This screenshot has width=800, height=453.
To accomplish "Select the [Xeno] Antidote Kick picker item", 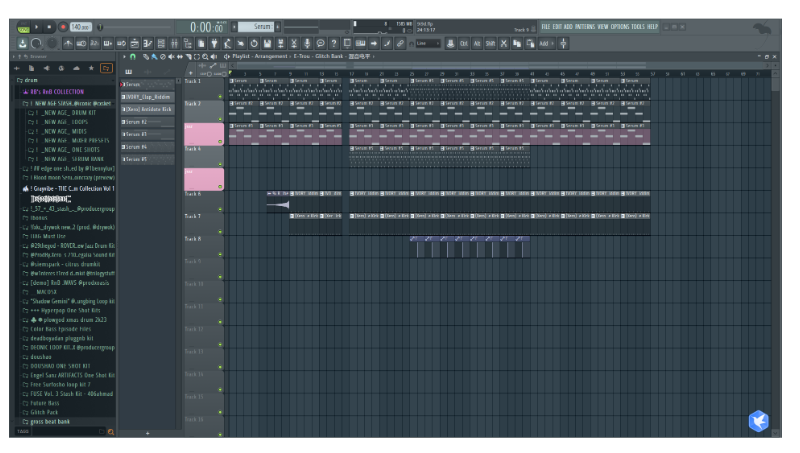I will pos(147,109).
